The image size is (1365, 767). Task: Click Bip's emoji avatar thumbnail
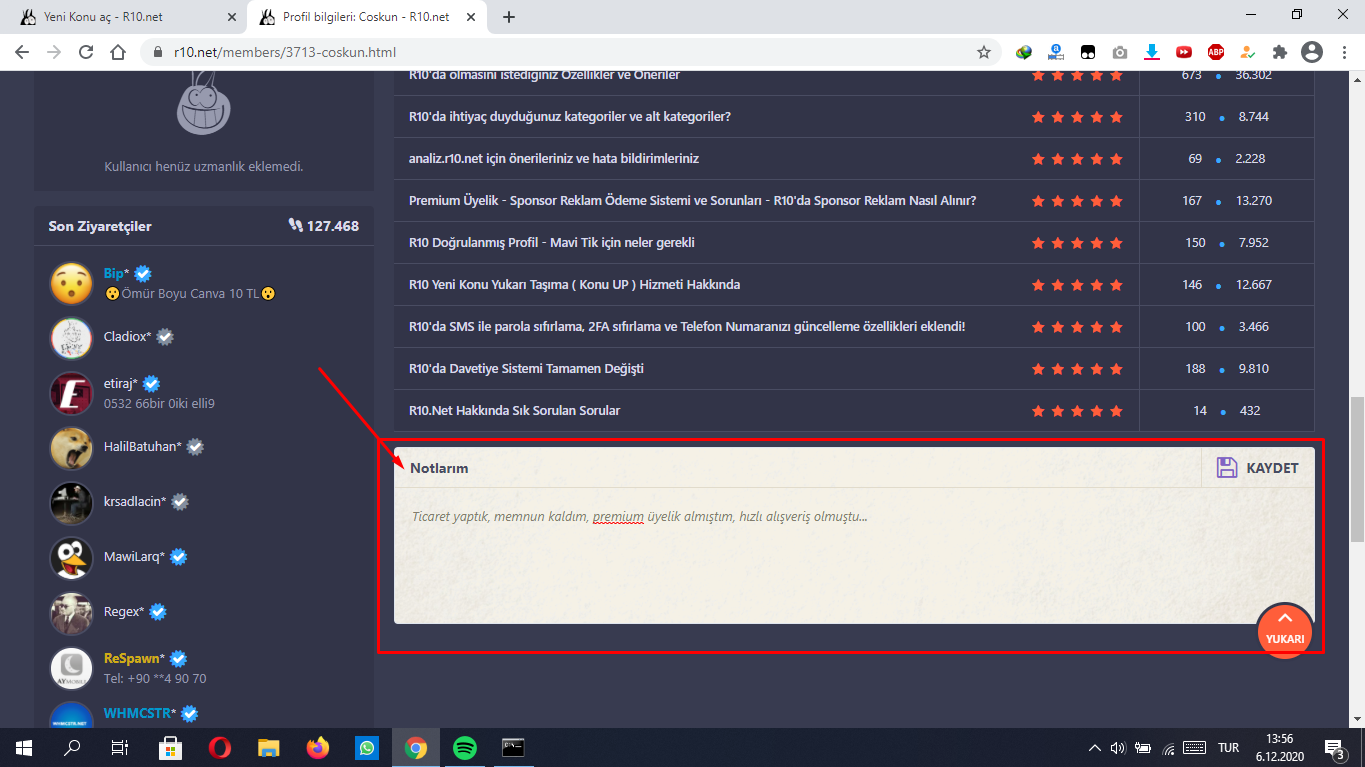coord(71,284)
